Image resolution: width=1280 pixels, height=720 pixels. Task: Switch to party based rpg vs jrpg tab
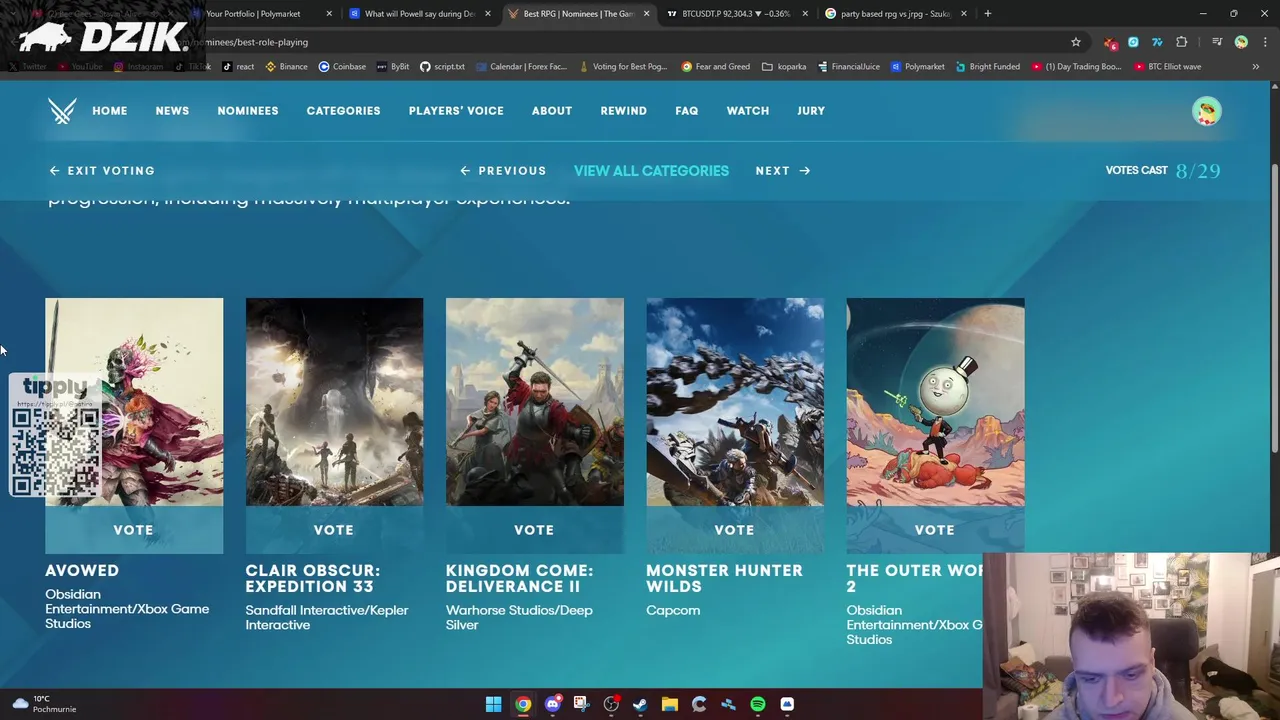point(894,14)
